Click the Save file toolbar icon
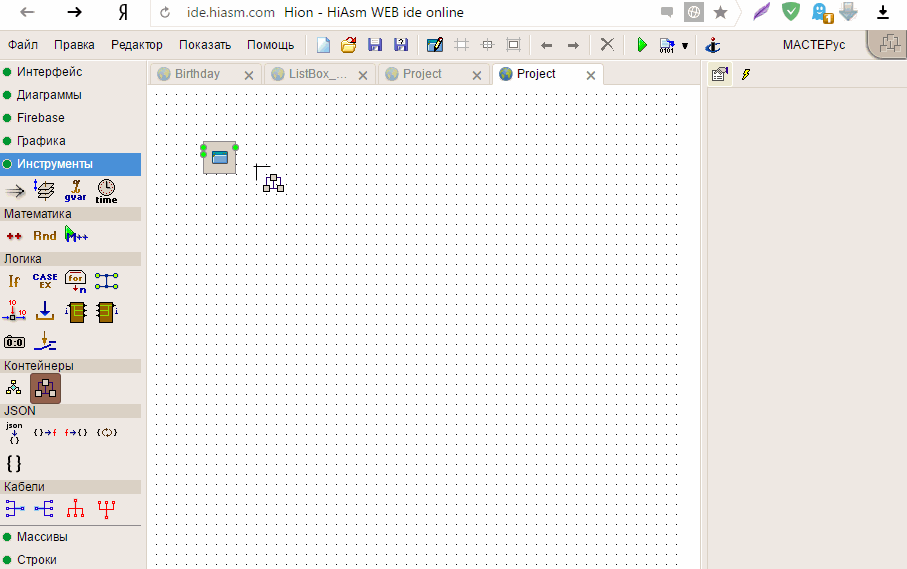This screenshot has width=907, height=569. coord(375,45)
